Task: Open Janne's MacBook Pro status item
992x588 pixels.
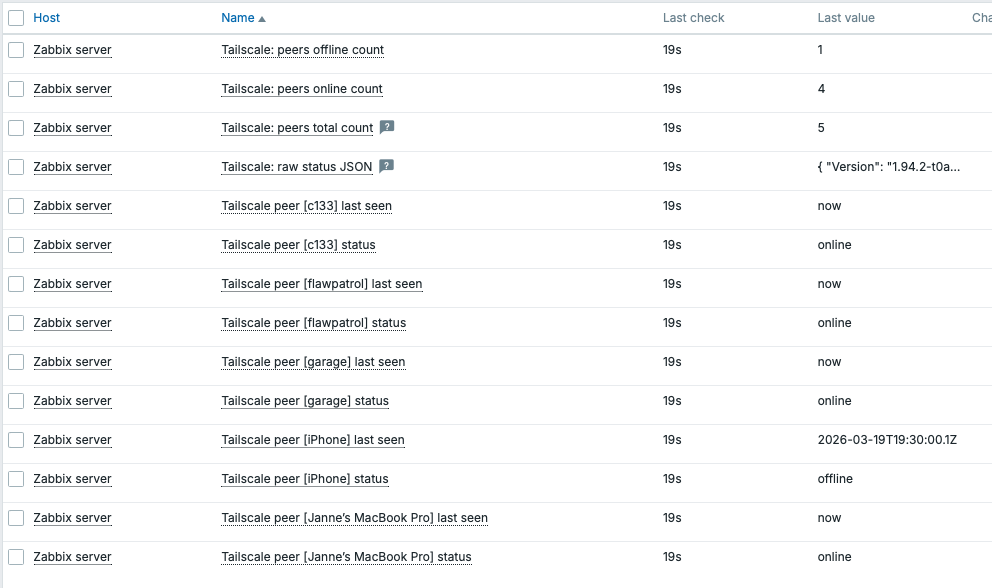Action: pyautogui.click(x=346, y=557)
